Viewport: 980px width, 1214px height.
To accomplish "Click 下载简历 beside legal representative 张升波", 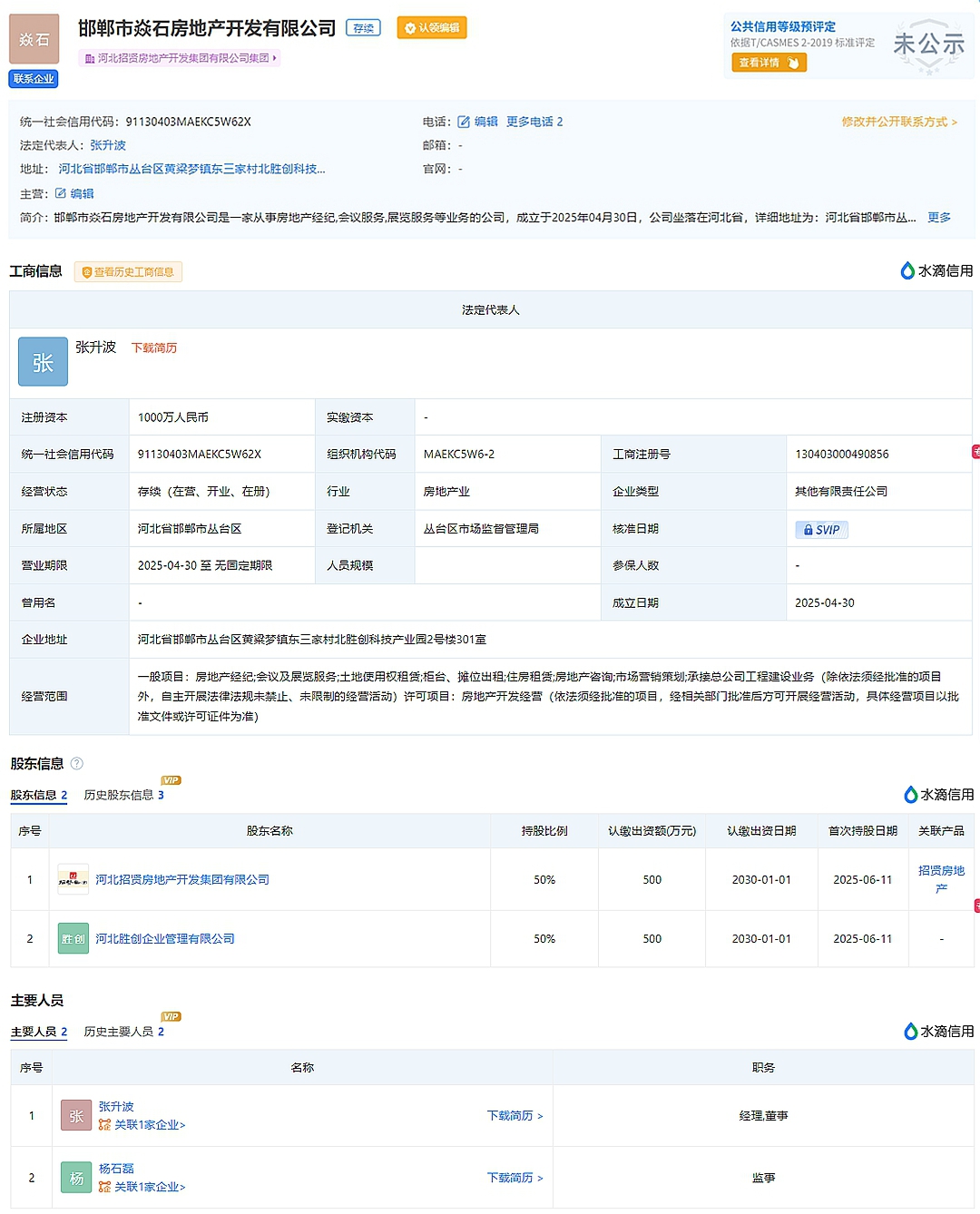I will [x=154, y=348].
